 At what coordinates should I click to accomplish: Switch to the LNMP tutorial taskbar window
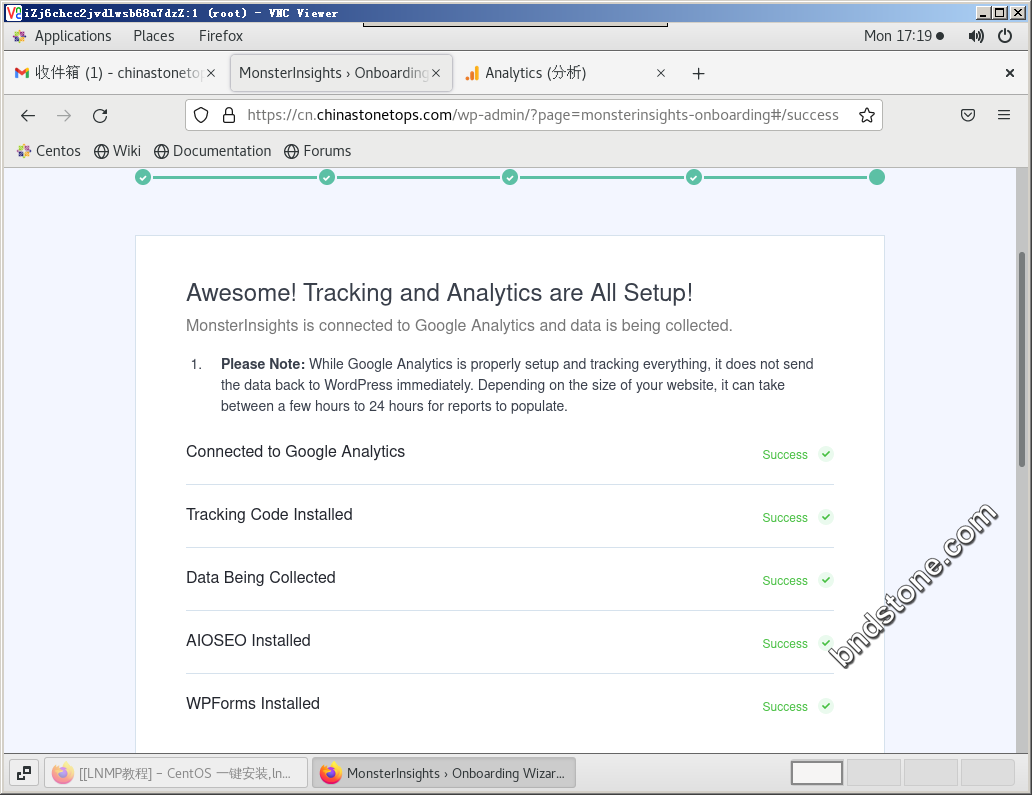[176, 773]
